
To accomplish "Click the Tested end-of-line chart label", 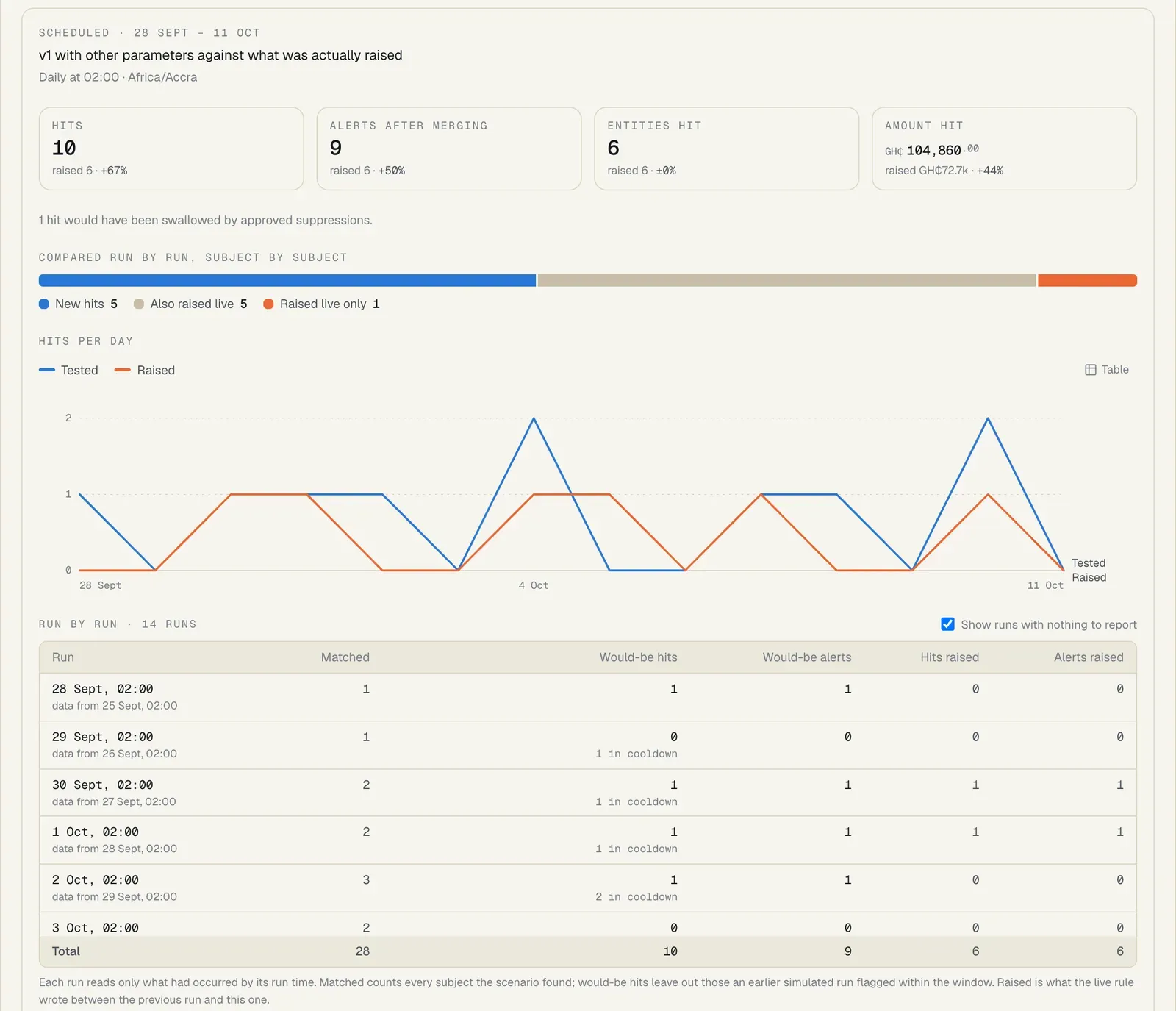I will pyautogui.click(x=1089, y=563).
